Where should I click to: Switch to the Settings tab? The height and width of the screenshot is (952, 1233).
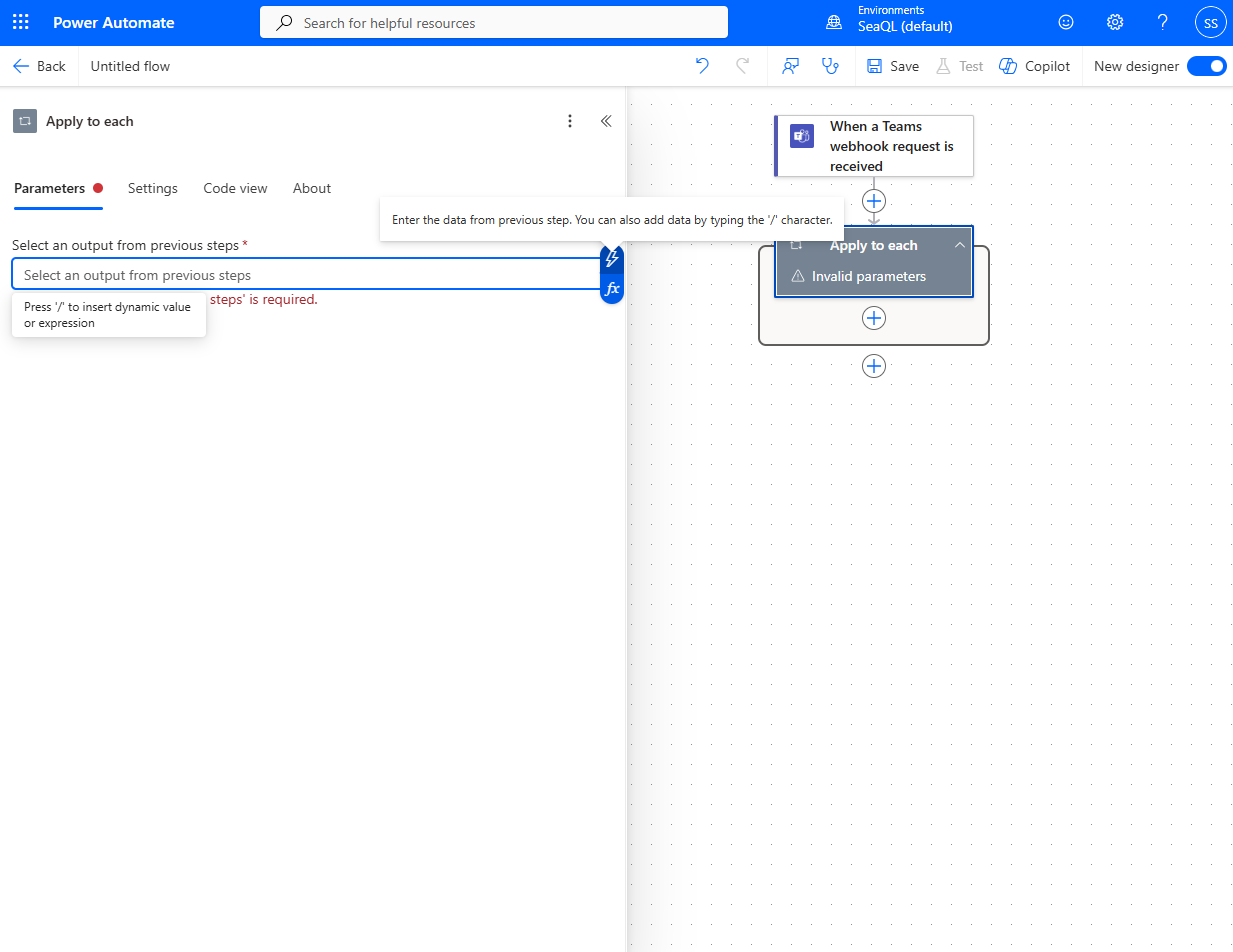tap(152, 188)
